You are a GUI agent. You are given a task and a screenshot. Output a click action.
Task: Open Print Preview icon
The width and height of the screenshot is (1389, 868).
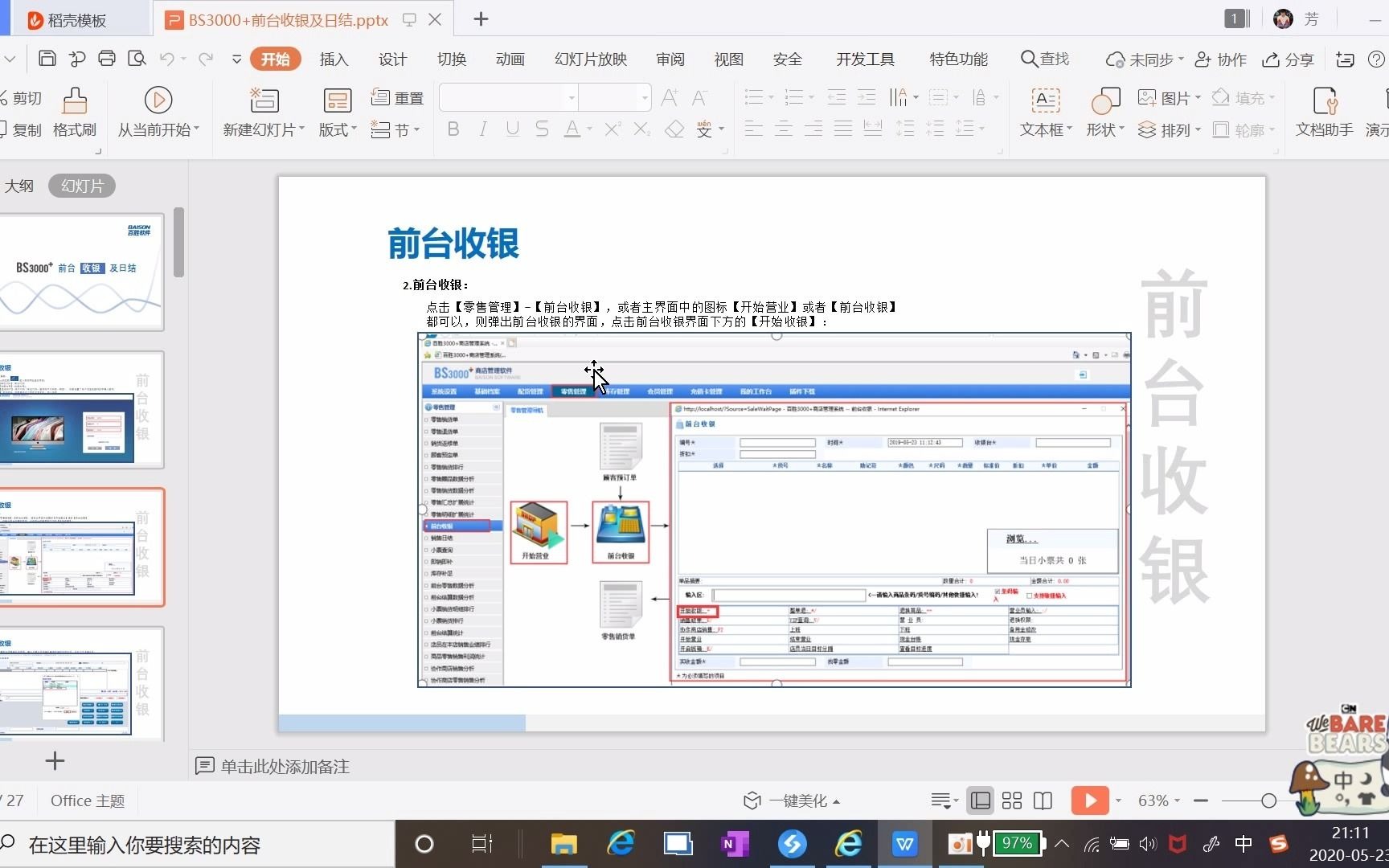[x=137, y=59]
